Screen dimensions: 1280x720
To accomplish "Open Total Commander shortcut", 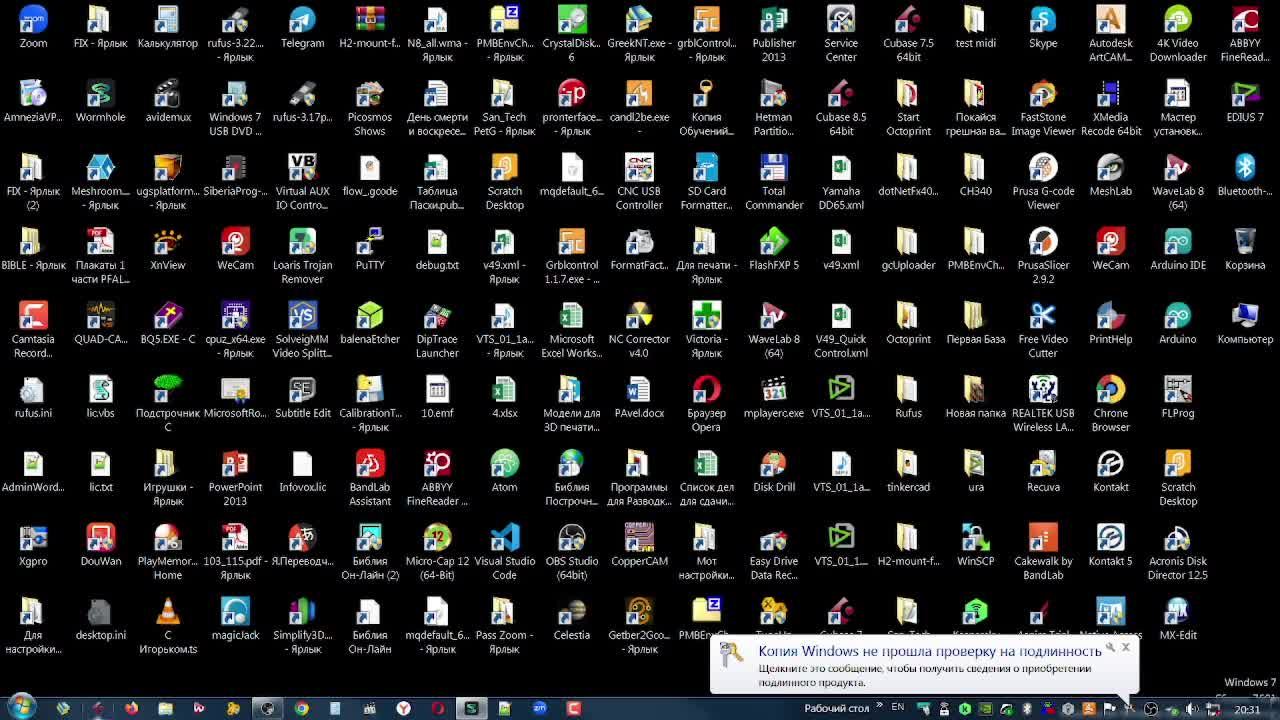I will [774, 182].
